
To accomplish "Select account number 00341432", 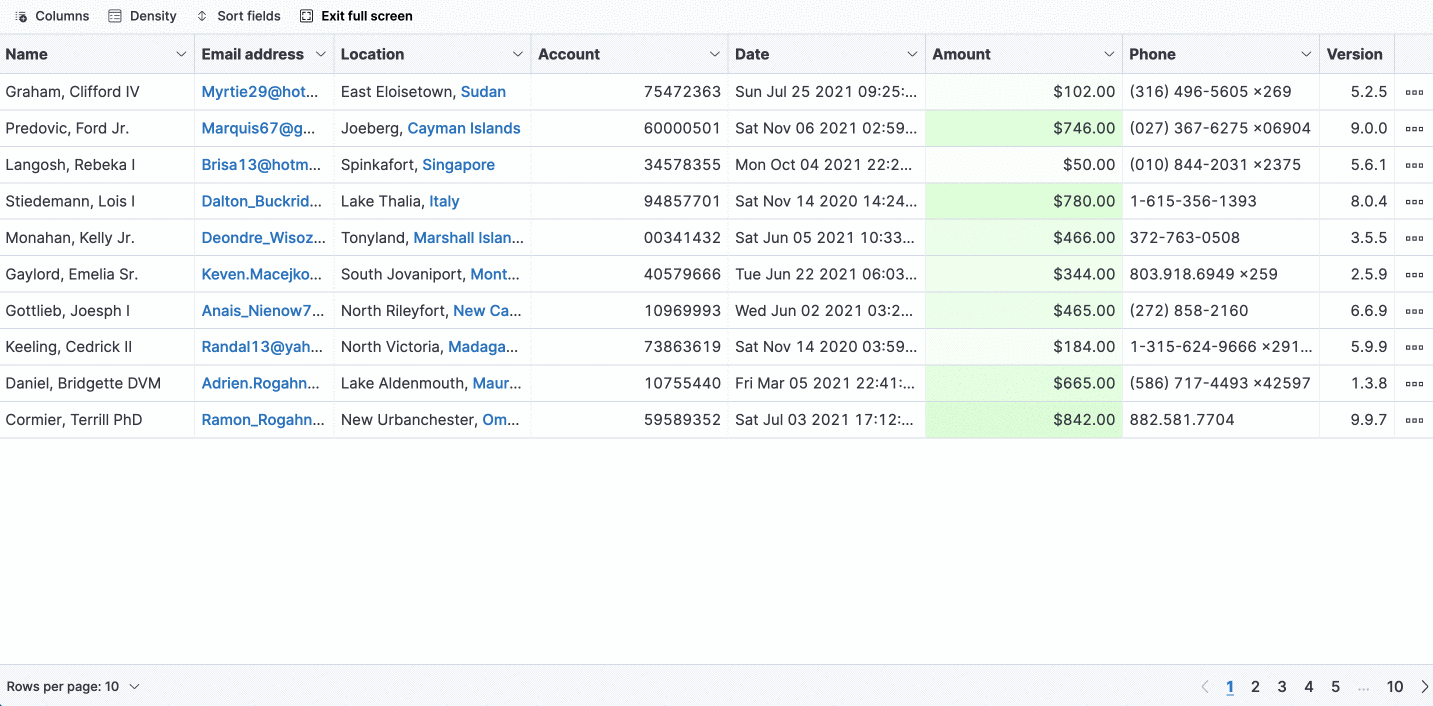I will 682,238.
